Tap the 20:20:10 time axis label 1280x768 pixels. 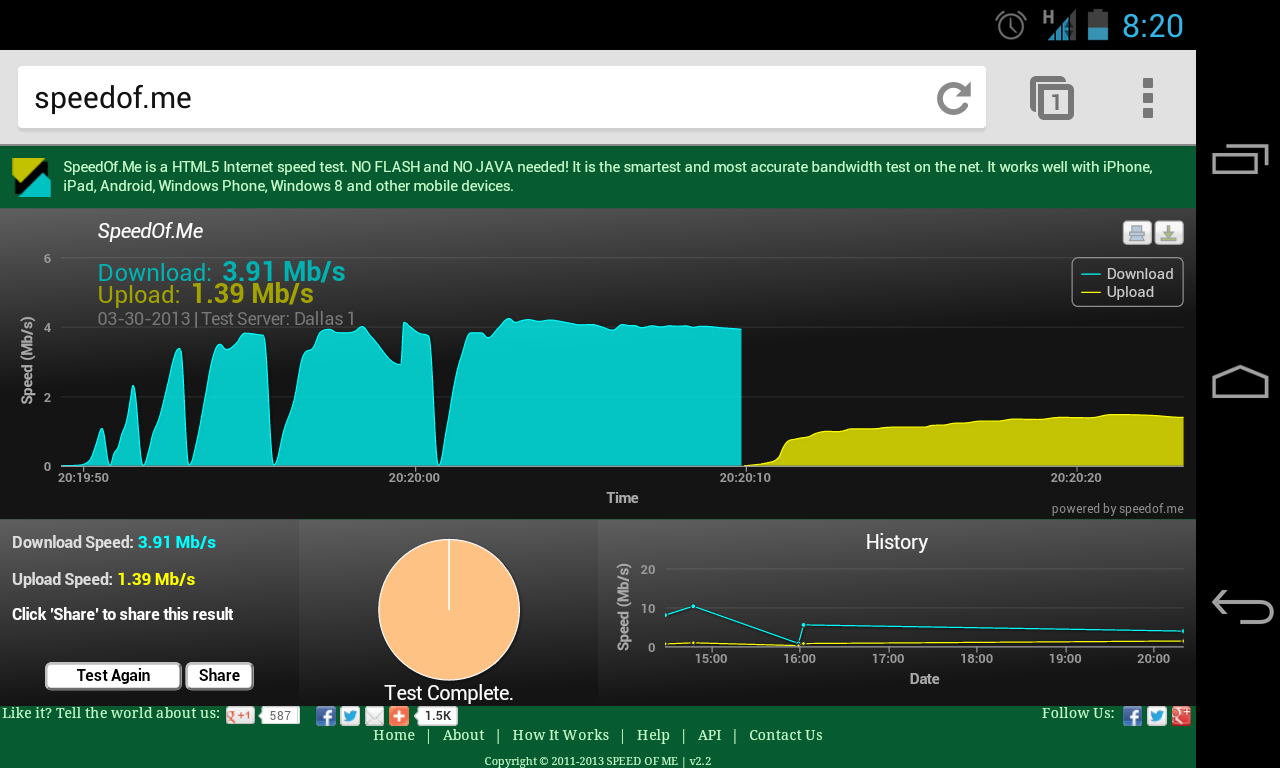coord(745,478)
